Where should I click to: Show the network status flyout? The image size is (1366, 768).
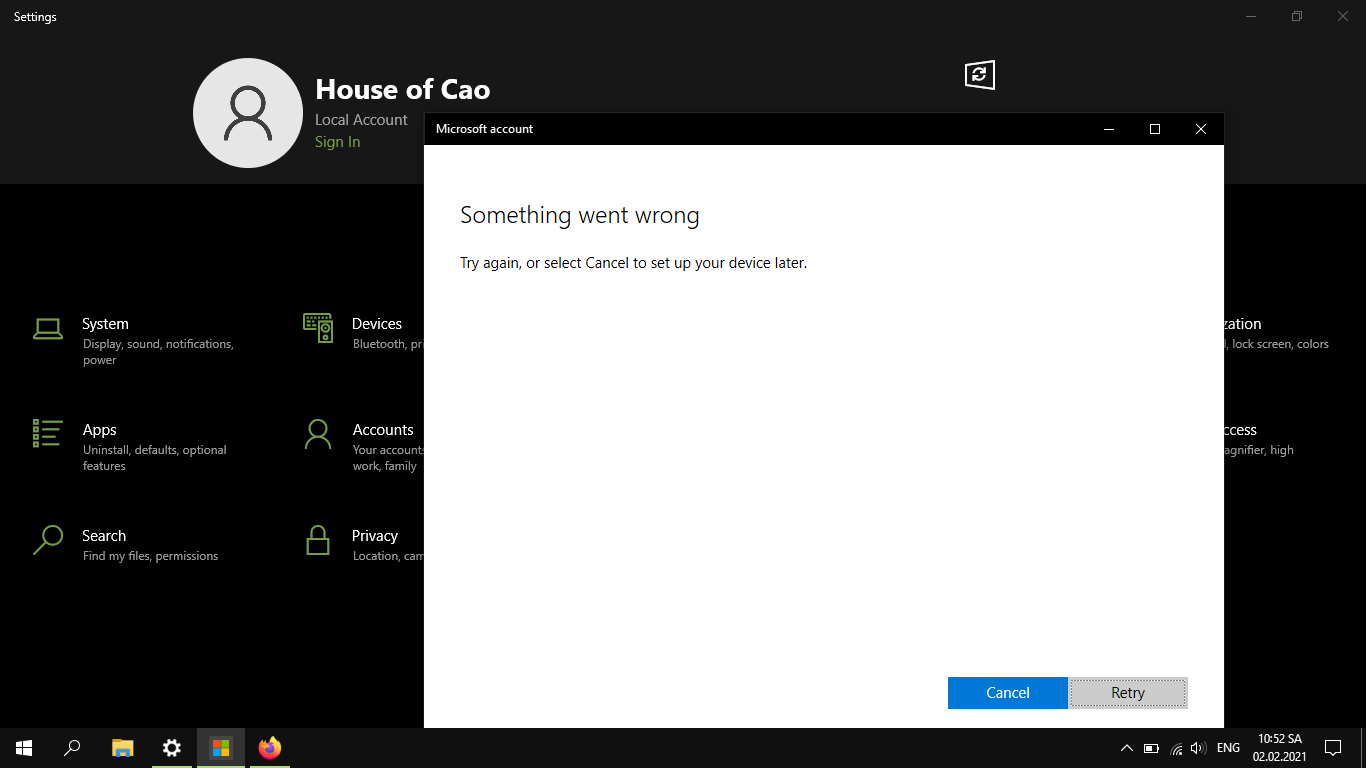coord(1175,748)
